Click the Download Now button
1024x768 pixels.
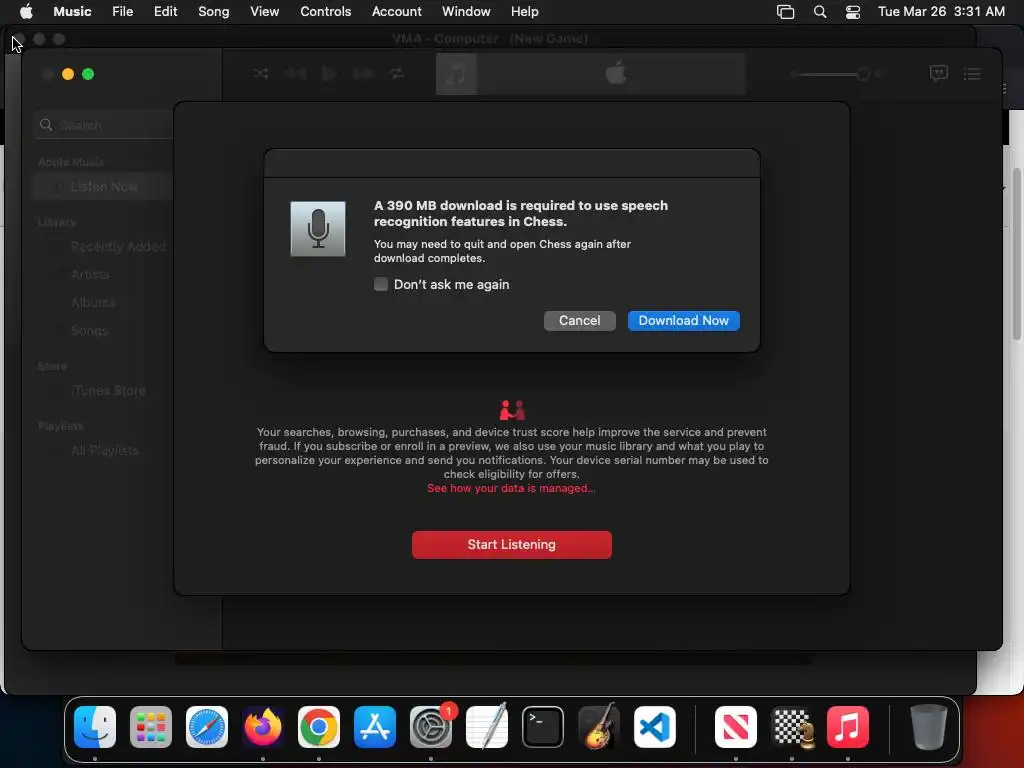pos(683,321)
